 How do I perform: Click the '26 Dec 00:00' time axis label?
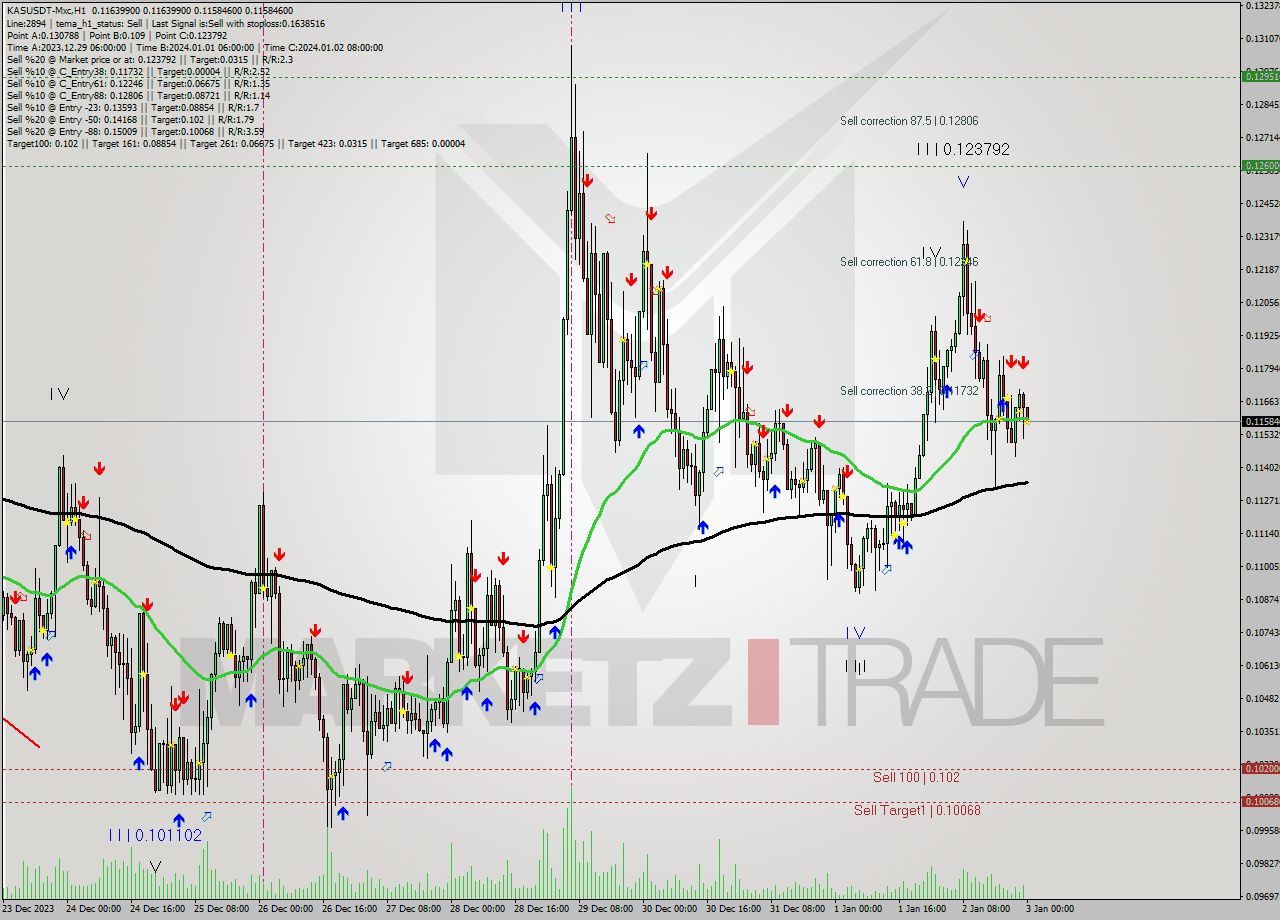[285, 909]
